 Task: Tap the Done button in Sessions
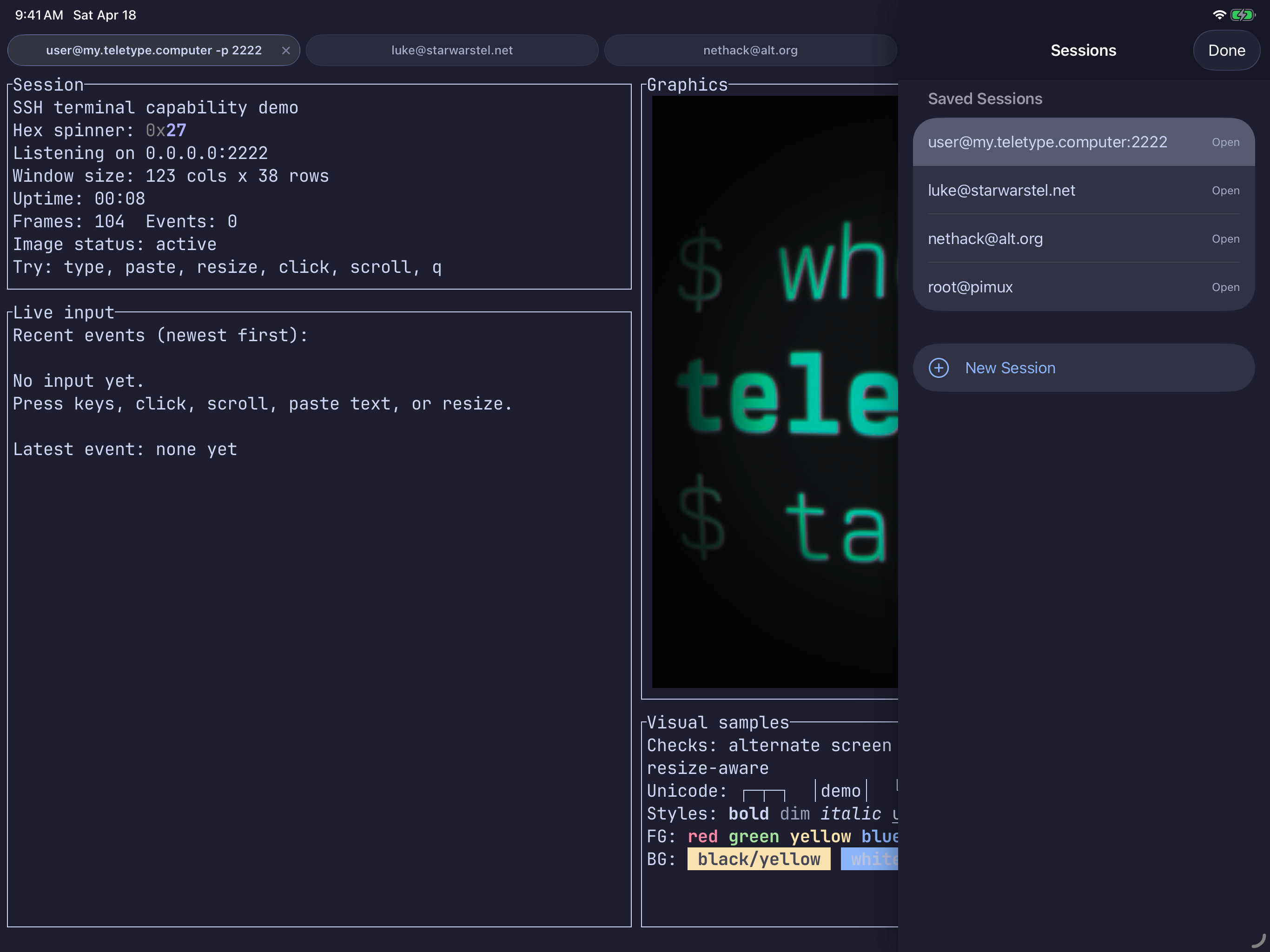1226,51
